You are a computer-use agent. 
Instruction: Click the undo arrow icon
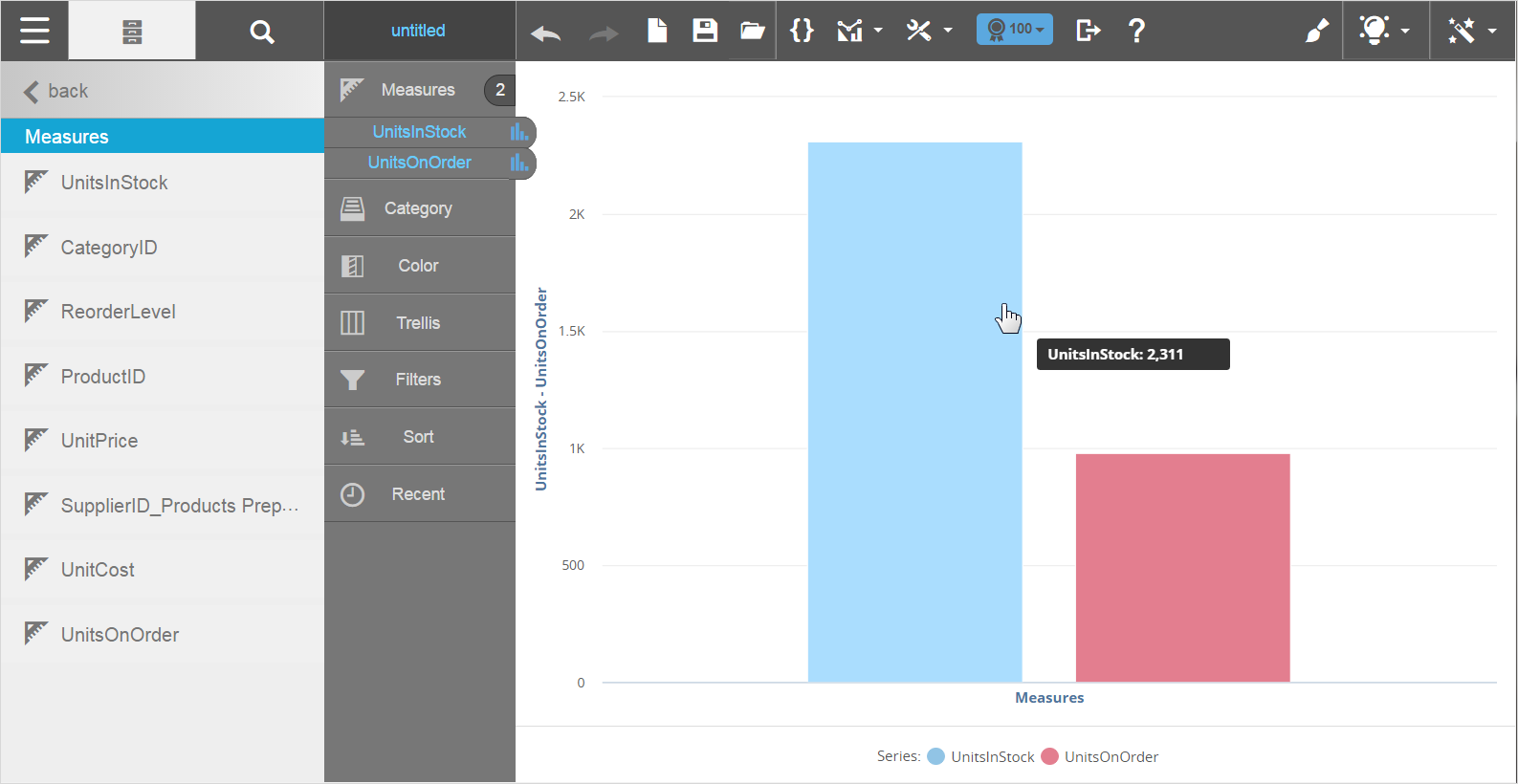(546, 33)
